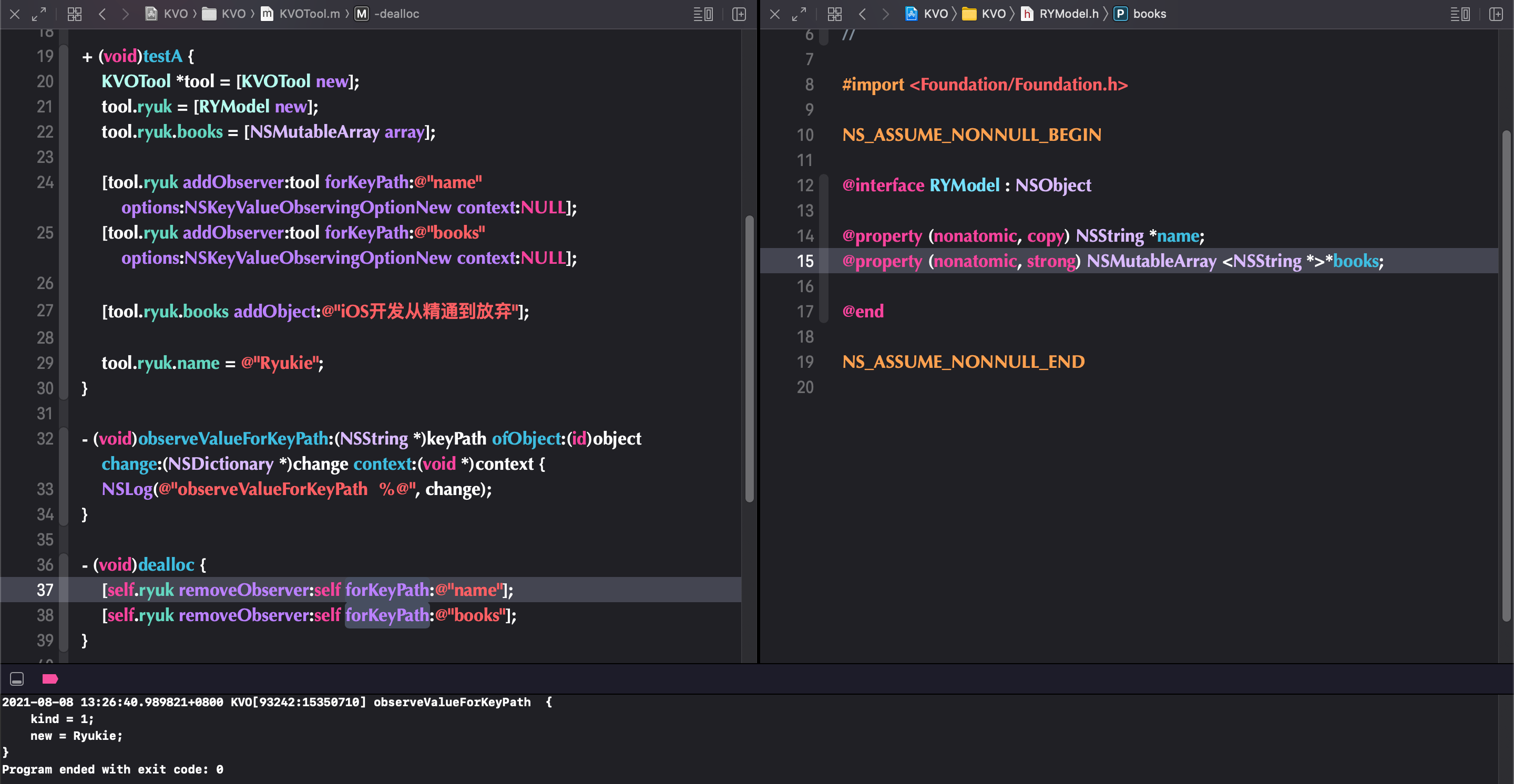The height and width of the screenshot is (784, 1514).
Task: Open the -dealloc method list dropdown
Action: click(x=387, y=14)
